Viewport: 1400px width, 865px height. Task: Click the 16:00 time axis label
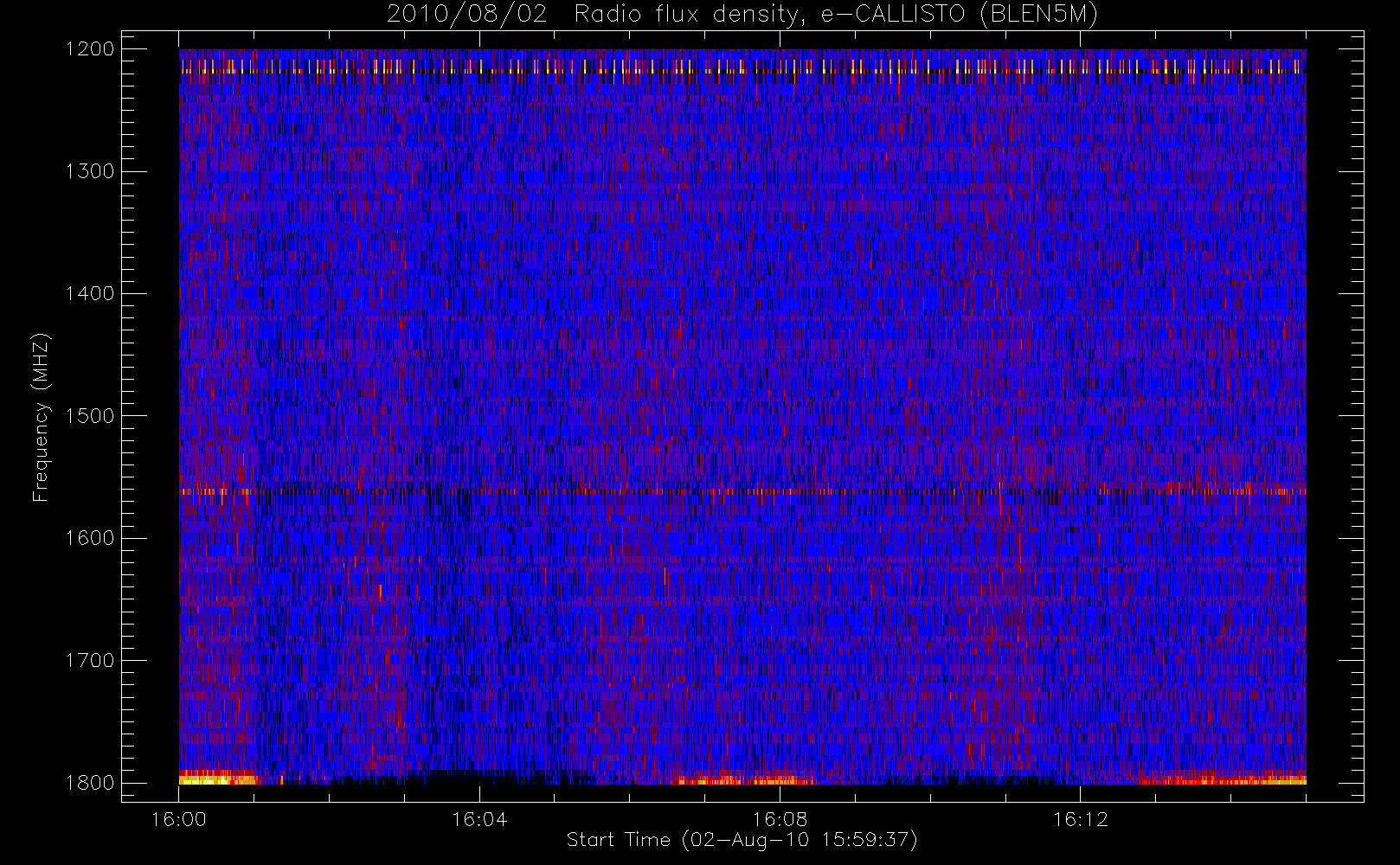179,819
